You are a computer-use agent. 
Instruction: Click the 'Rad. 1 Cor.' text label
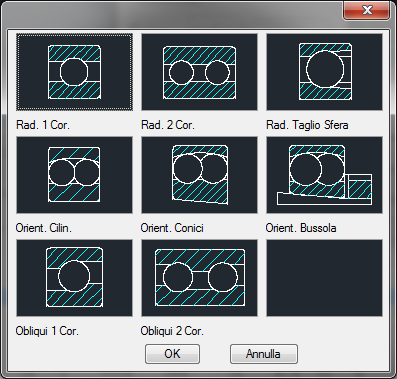(x=43, y=125)
